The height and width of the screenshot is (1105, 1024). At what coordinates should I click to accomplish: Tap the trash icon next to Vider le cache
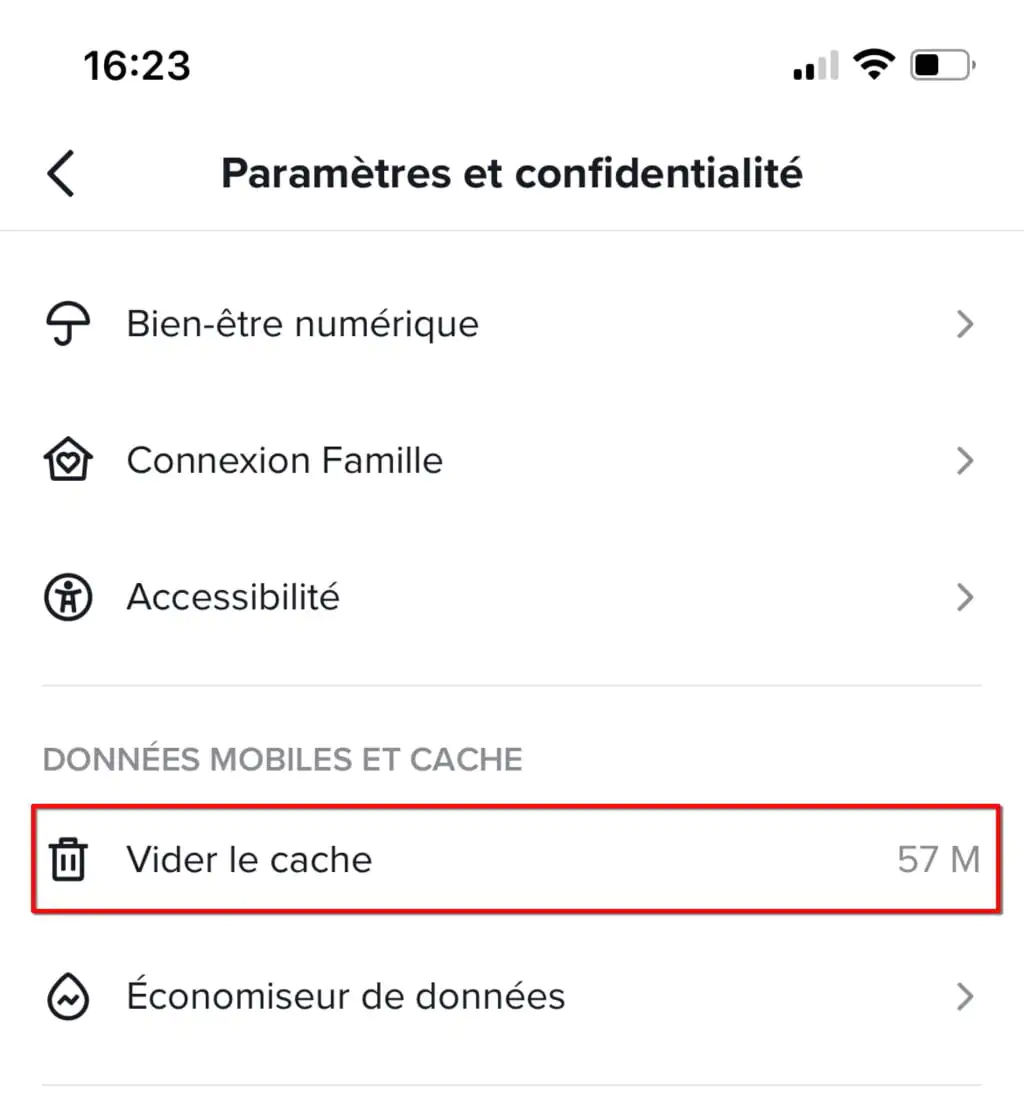(x=66, y=860)
